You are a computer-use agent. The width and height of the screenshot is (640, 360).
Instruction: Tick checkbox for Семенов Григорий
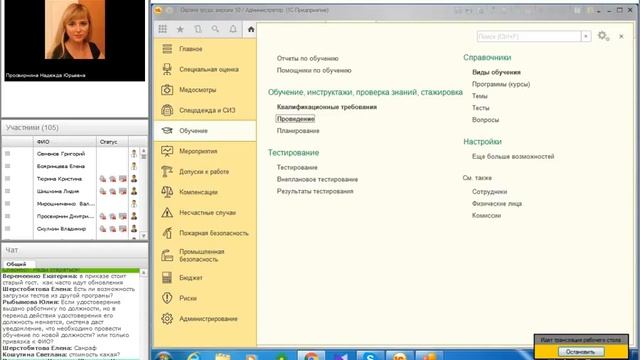click(7, 153)
